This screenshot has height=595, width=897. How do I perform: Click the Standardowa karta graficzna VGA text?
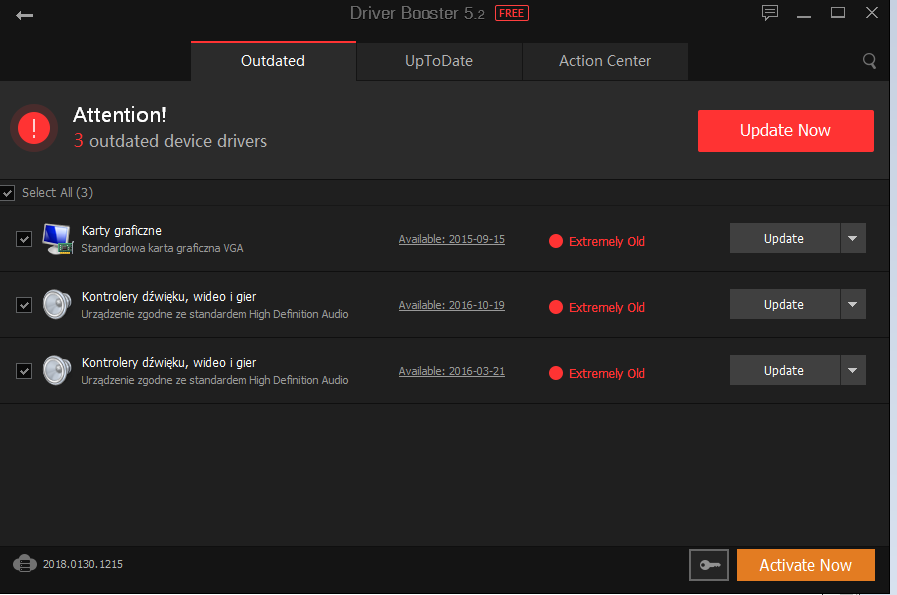point(162,248)
